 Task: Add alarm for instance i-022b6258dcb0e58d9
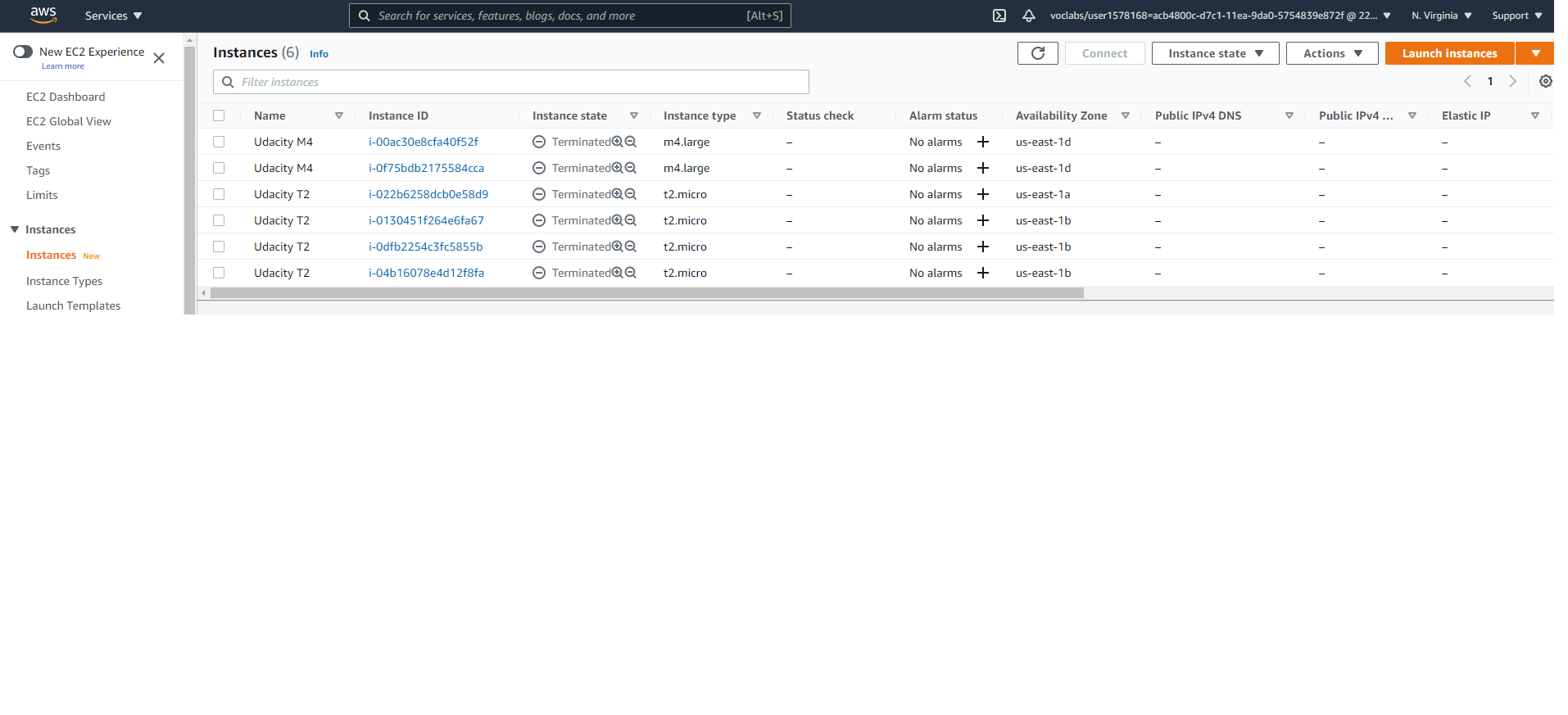983,194
